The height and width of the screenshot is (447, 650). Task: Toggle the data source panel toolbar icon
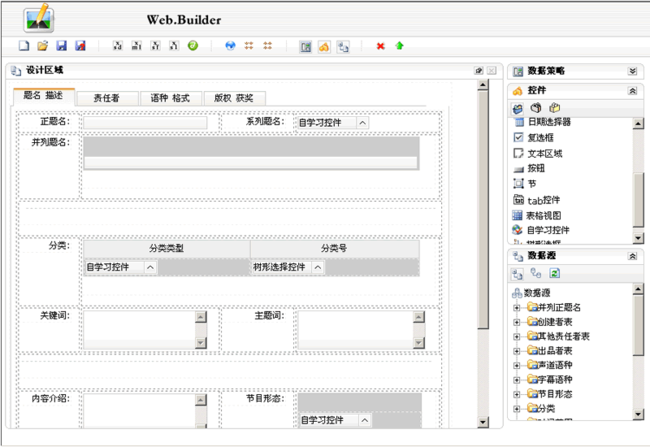[x=343, y=46]
